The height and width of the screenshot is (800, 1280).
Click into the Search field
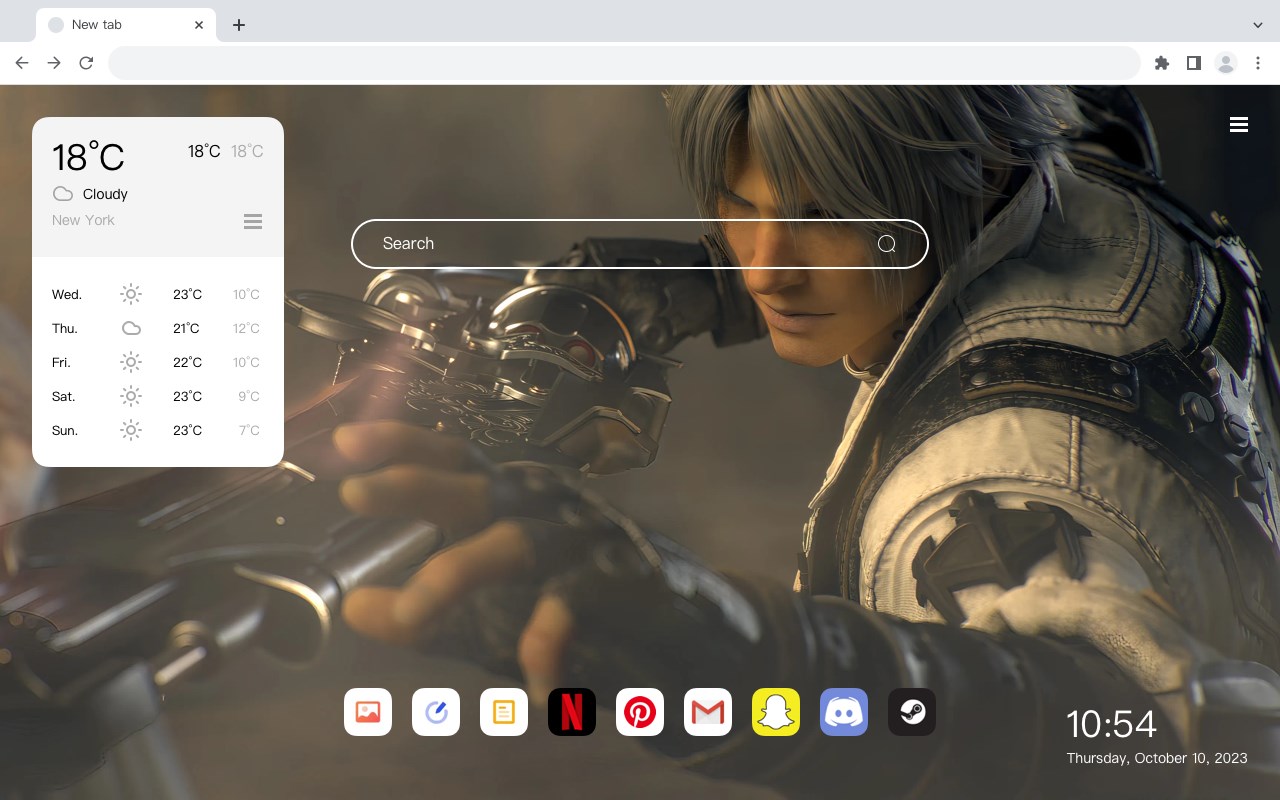click(640, 244)
